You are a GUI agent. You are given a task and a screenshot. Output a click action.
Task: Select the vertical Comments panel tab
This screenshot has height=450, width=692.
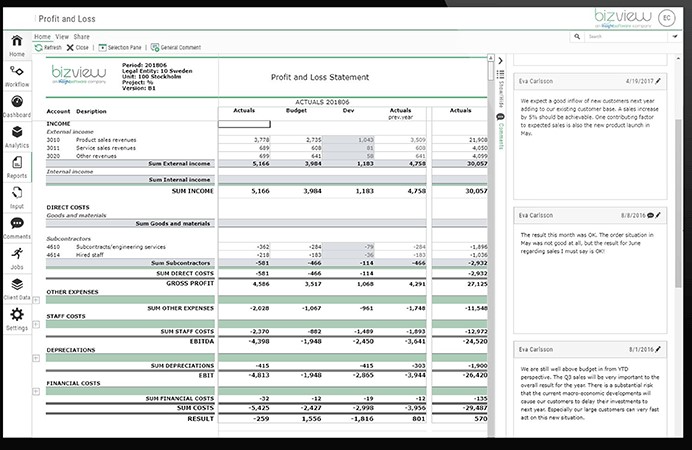pos(500,131)
